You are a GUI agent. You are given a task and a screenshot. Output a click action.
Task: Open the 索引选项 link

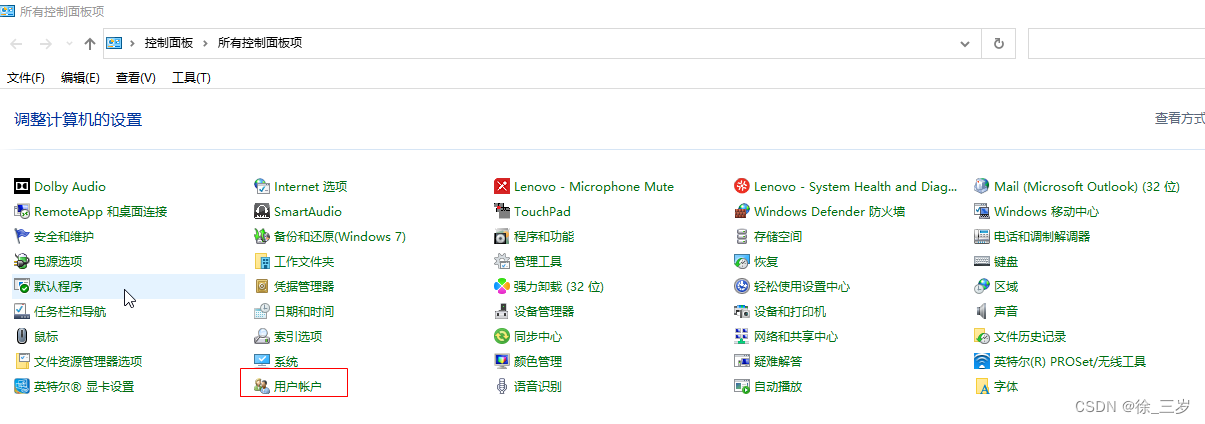coord(298,336)
